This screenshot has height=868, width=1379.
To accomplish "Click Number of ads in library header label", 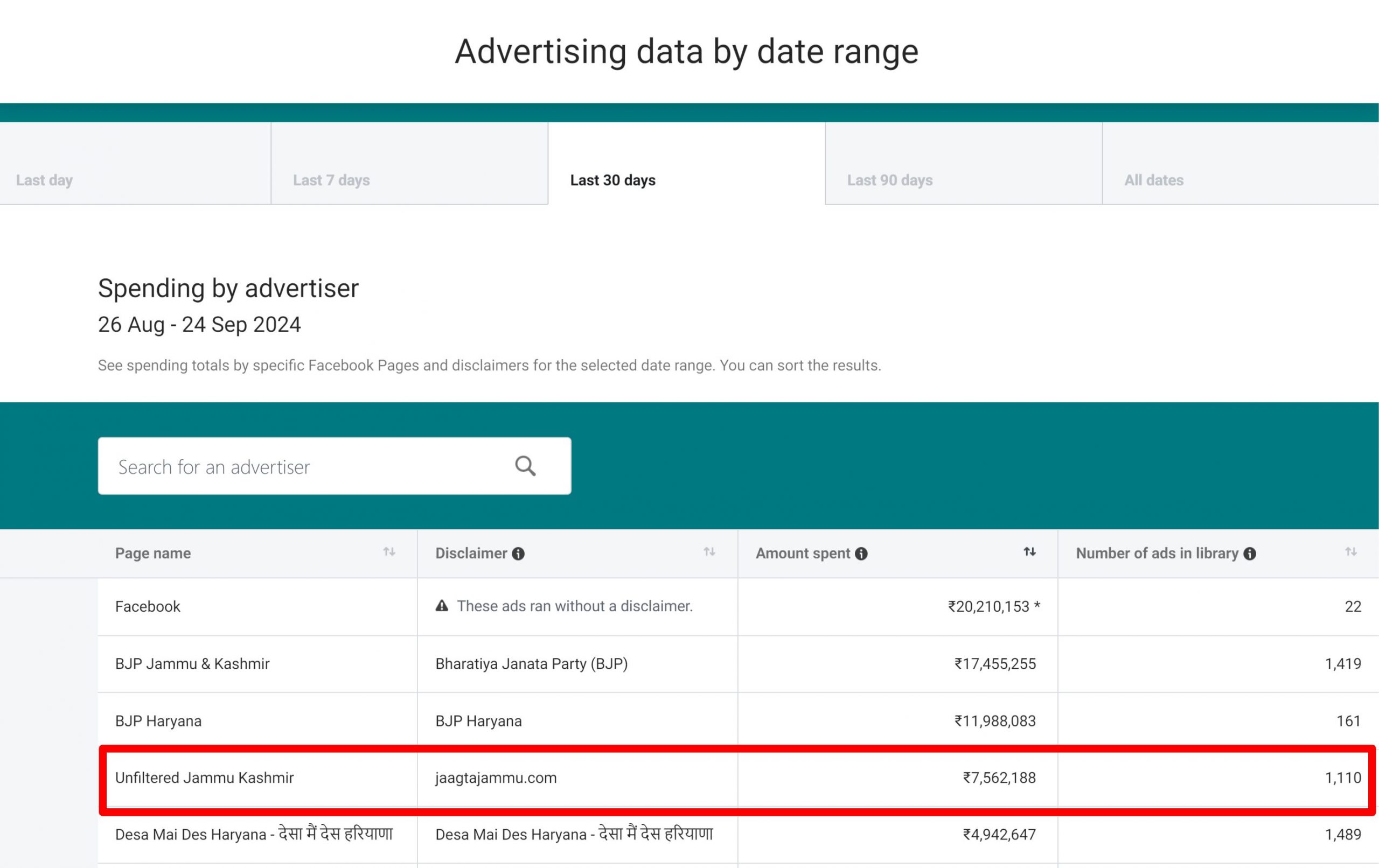I will click(1157, 554).
